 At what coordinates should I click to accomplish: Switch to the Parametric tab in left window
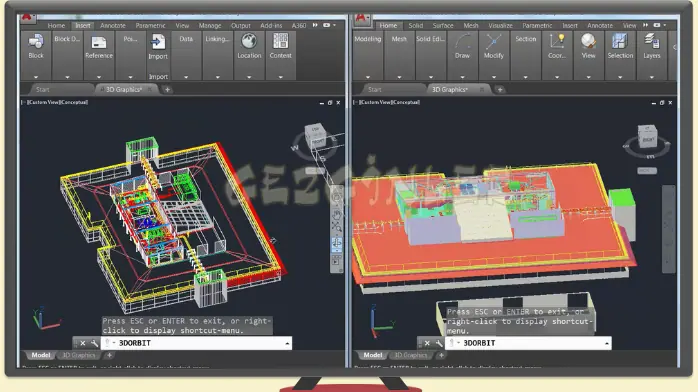pyautogui.click(x=150, y=25)
